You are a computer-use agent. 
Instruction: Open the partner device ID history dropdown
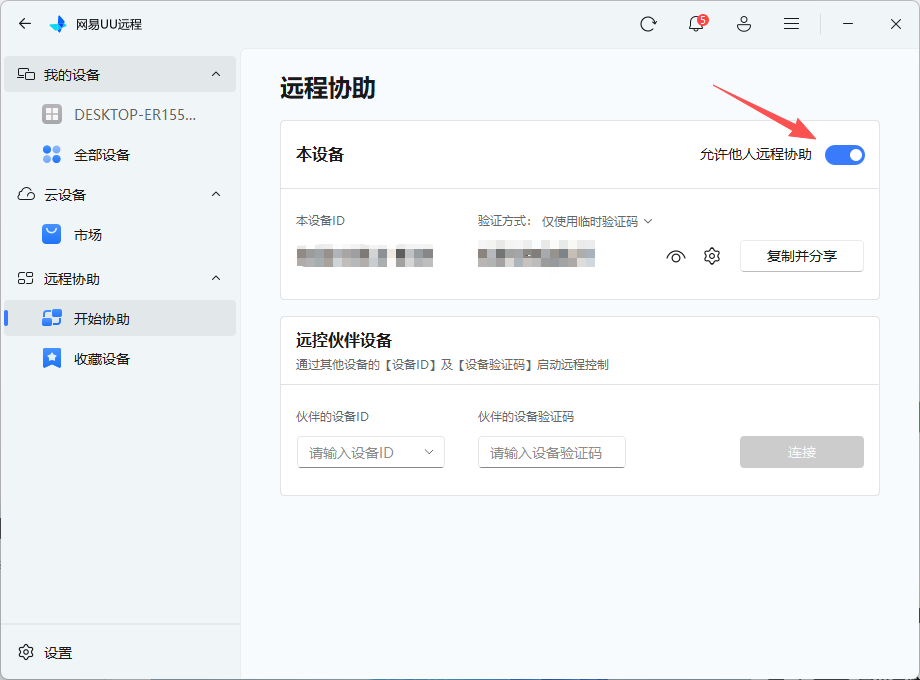click(x=431, y=452)
